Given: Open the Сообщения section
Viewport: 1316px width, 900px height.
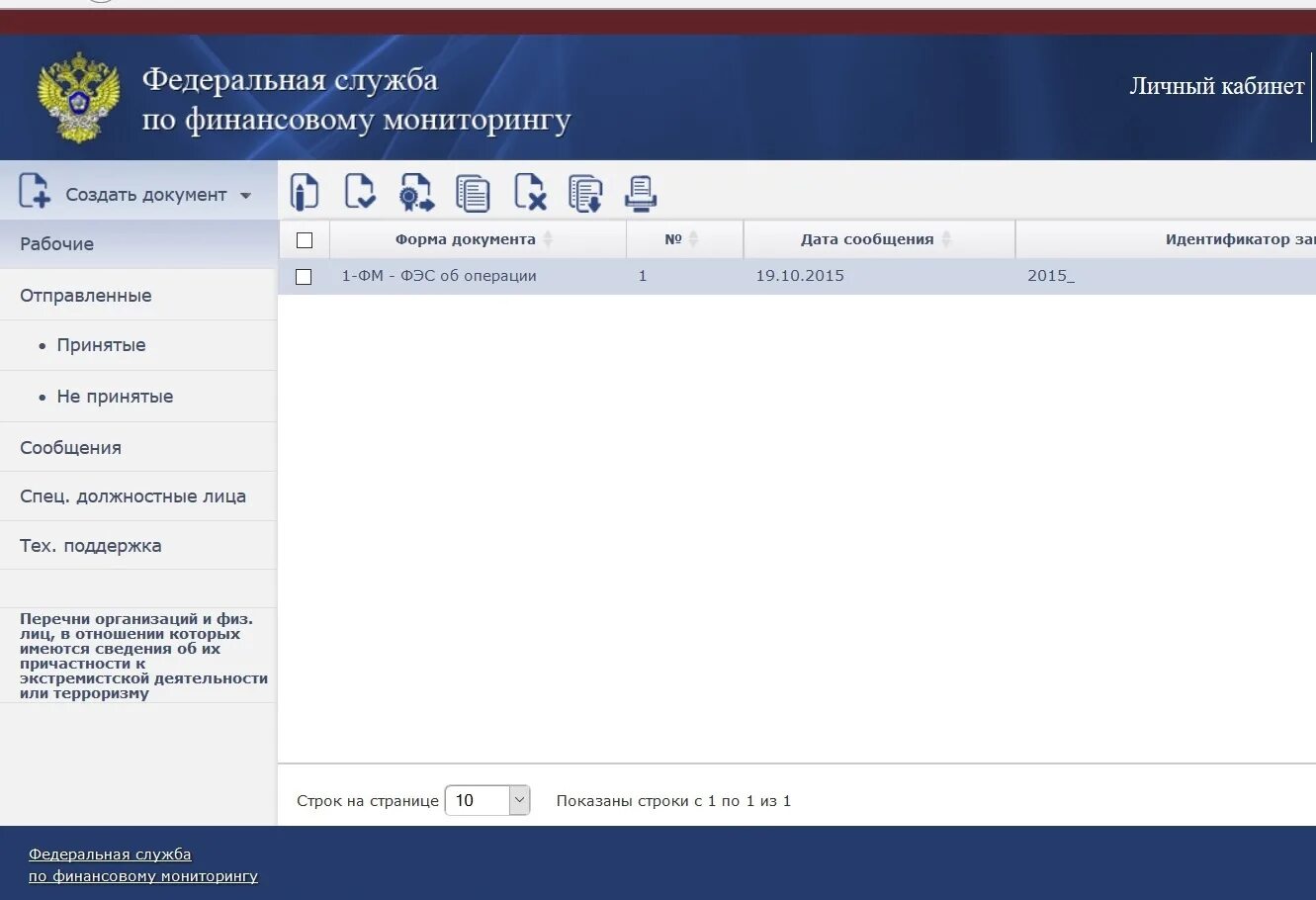Looking at the screenshot, I should tap(138, 448).
